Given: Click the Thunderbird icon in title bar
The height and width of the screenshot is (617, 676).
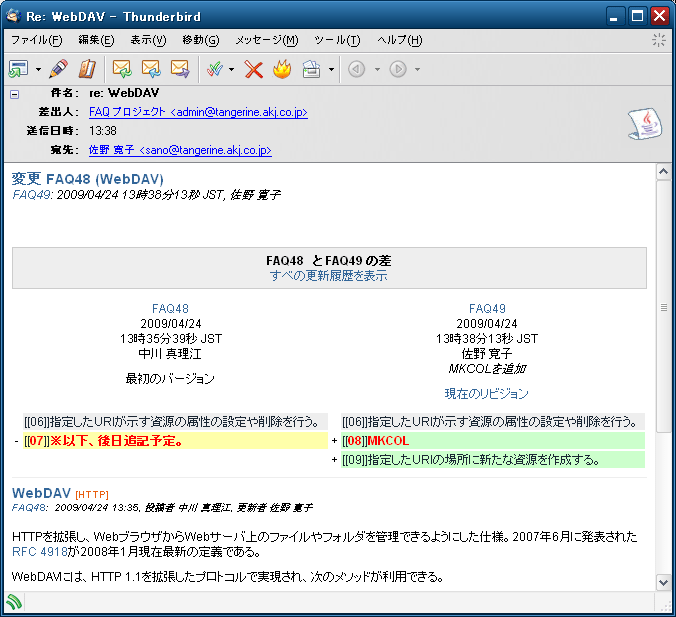Looking at the screenshot, I should [14, 16].
